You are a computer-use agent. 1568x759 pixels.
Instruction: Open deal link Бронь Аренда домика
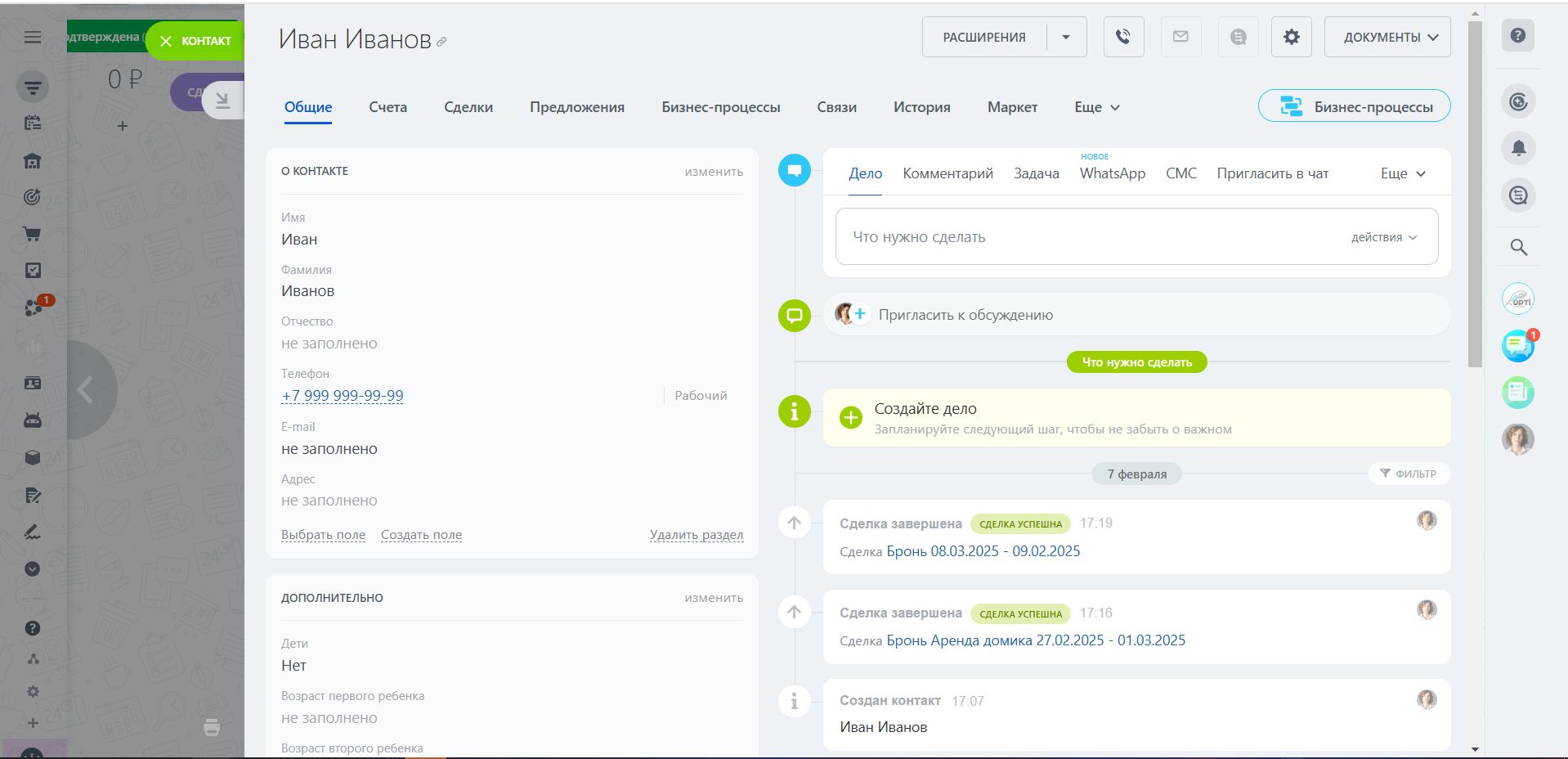point(1036,640)
